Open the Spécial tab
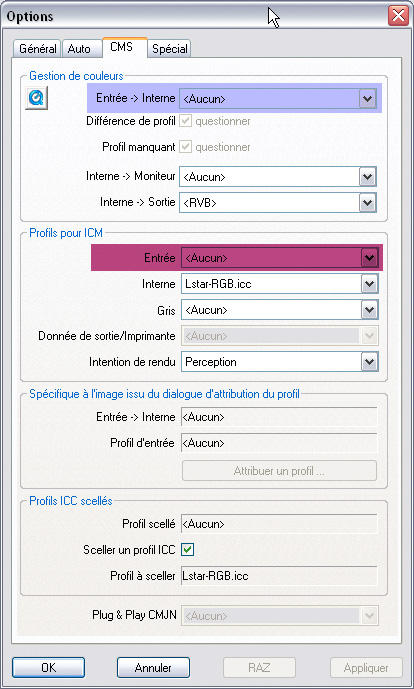 [x=170, y=49]
